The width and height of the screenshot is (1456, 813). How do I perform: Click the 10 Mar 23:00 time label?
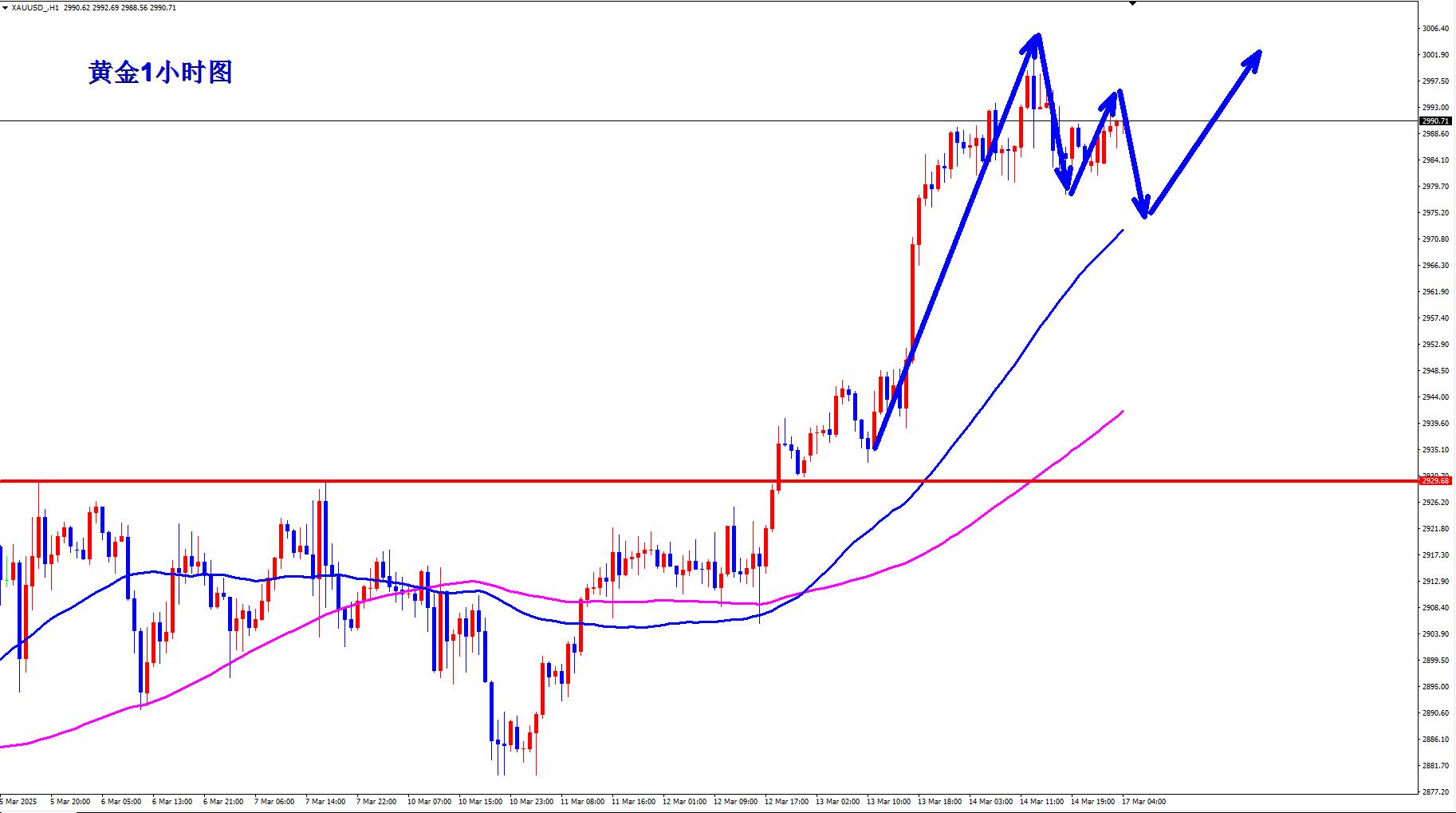533,801
